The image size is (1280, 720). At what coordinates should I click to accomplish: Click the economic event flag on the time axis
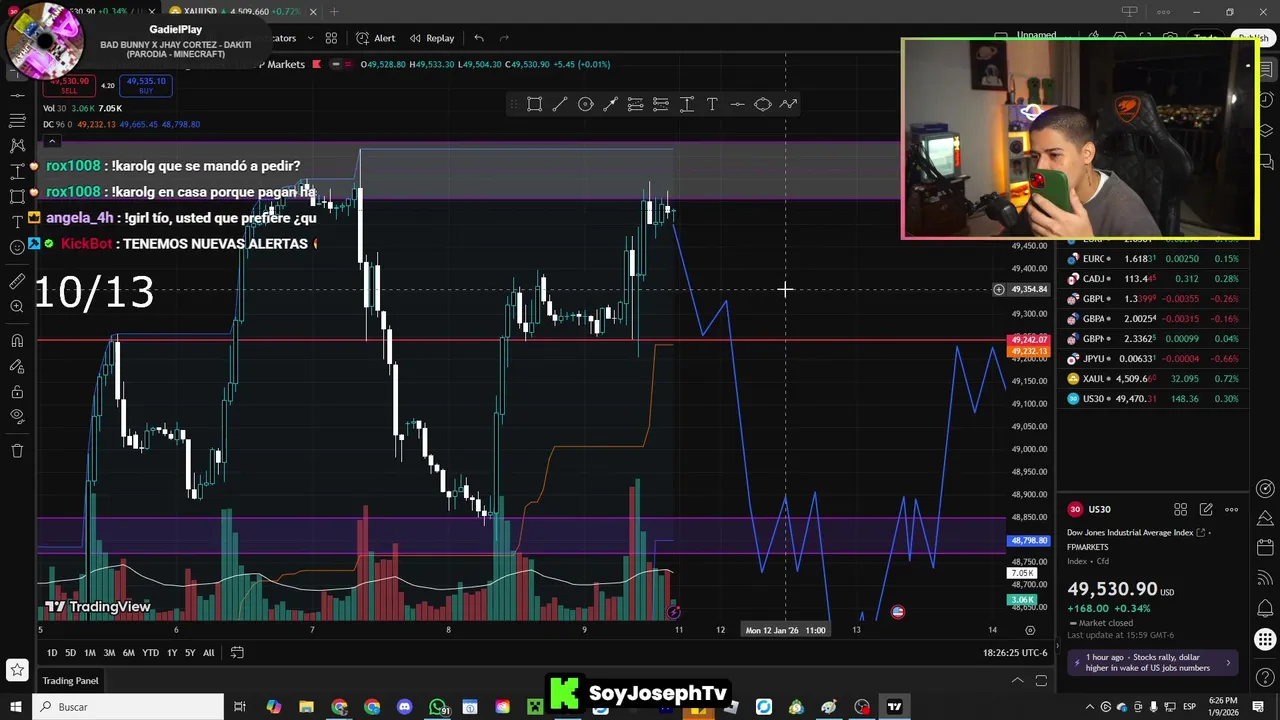click(898, 612)
